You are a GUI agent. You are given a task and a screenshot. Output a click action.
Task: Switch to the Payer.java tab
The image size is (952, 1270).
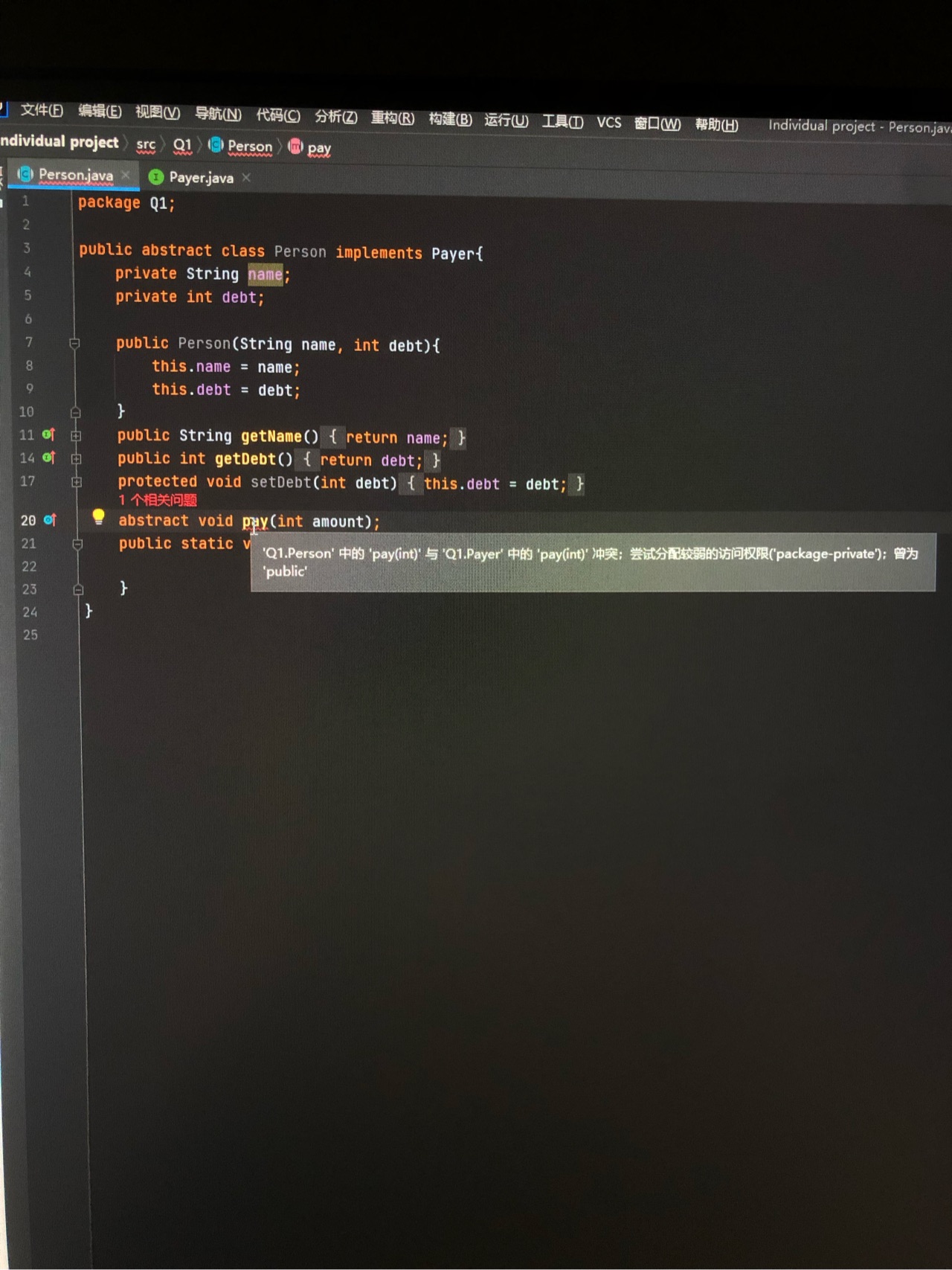point(200,177)
